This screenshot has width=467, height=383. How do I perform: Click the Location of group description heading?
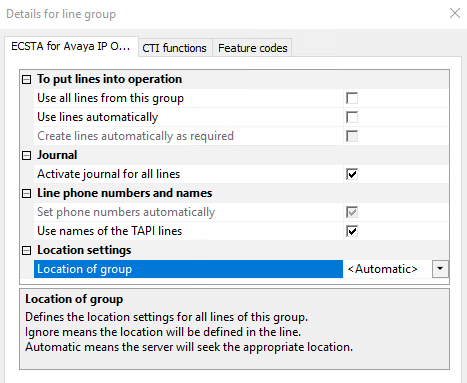click(74, 299)
